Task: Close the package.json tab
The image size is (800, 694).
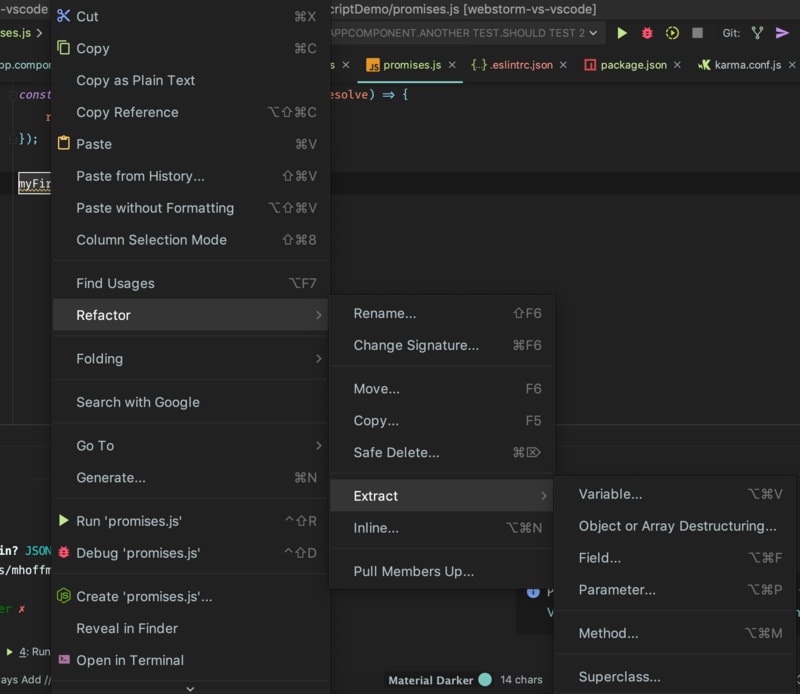Action: [x=677, y=65]
